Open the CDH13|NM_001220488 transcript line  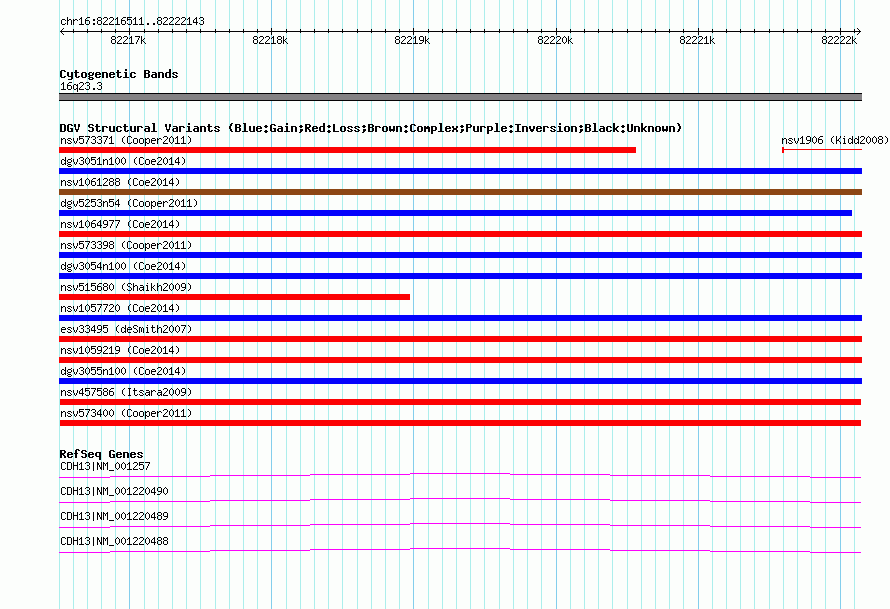click(460, 550)
